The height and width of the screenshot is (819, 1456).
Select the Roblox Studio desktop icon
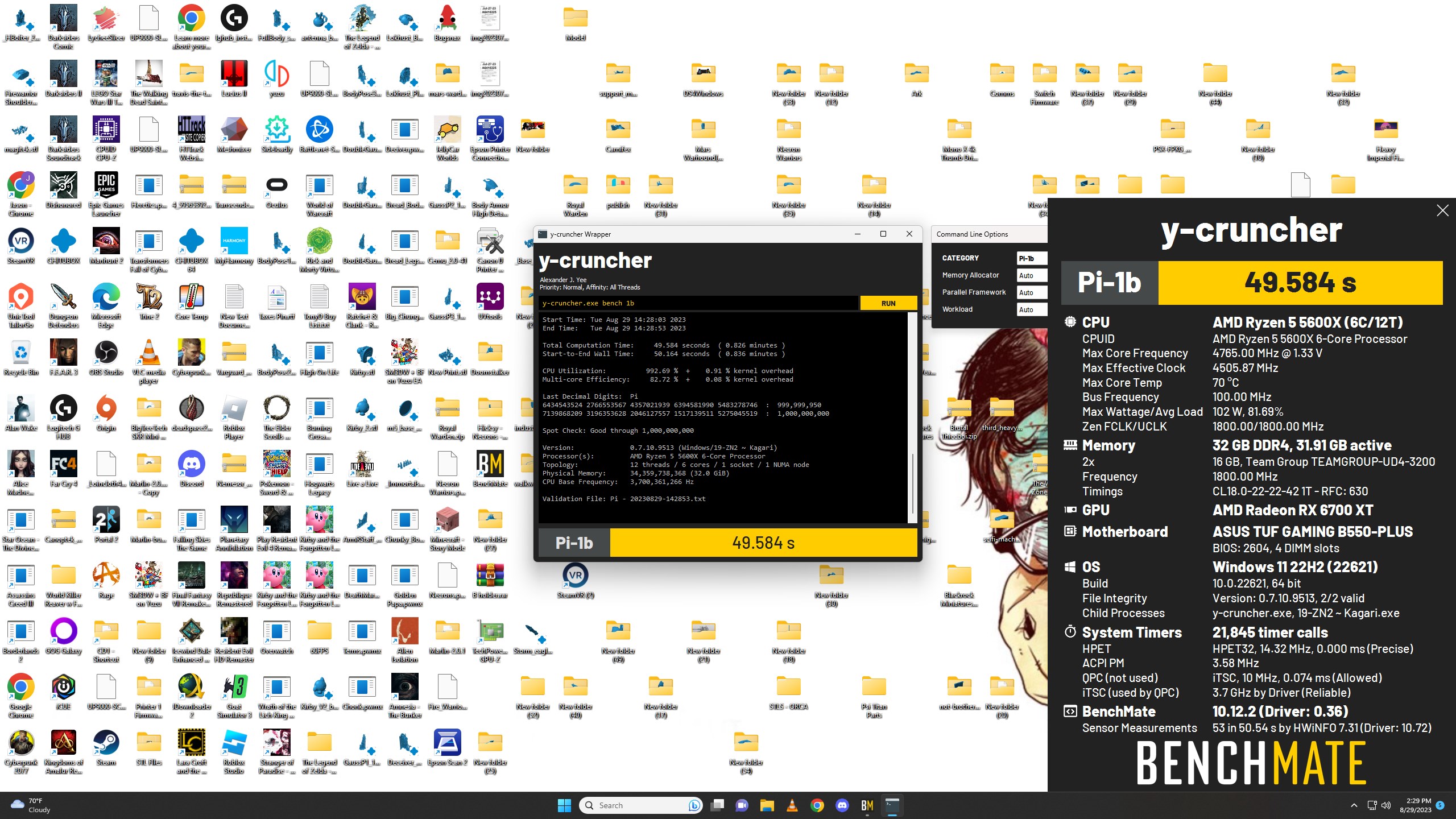234,752
